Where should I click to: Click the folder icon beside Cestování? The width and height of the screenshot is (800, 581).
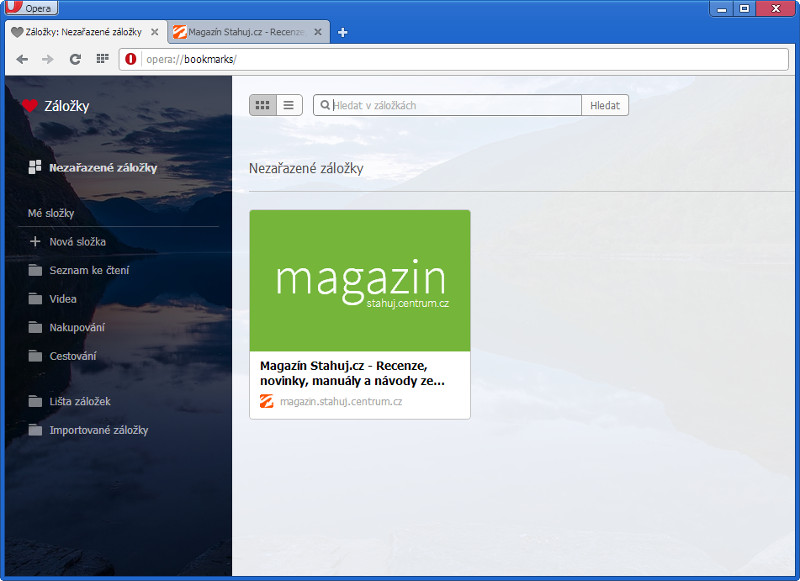pos(35,356)
